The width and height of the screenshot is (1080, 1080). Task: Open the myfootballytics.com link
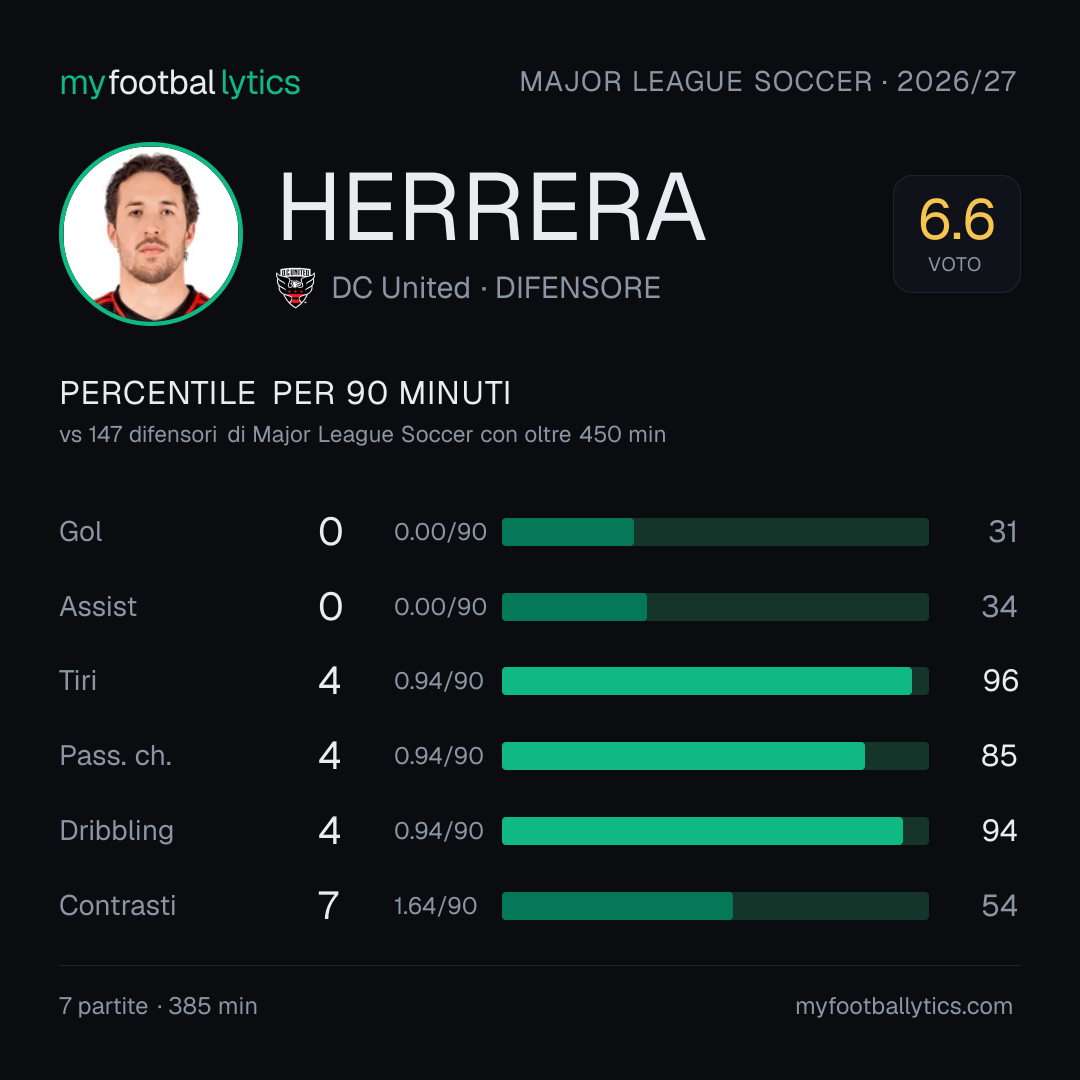[x=904, y=1006]
